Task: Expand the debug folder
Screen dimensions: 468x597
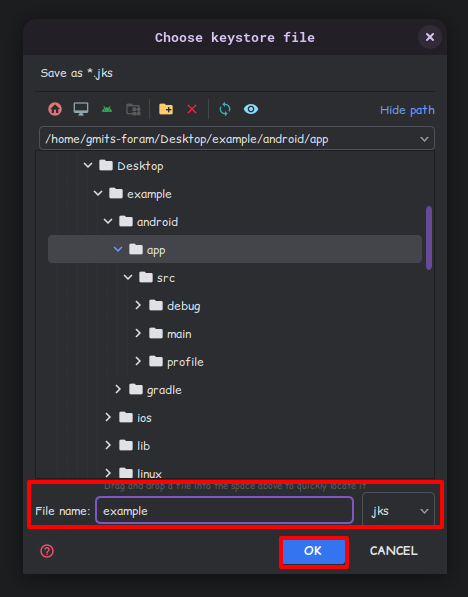Action: pos(138,305)
